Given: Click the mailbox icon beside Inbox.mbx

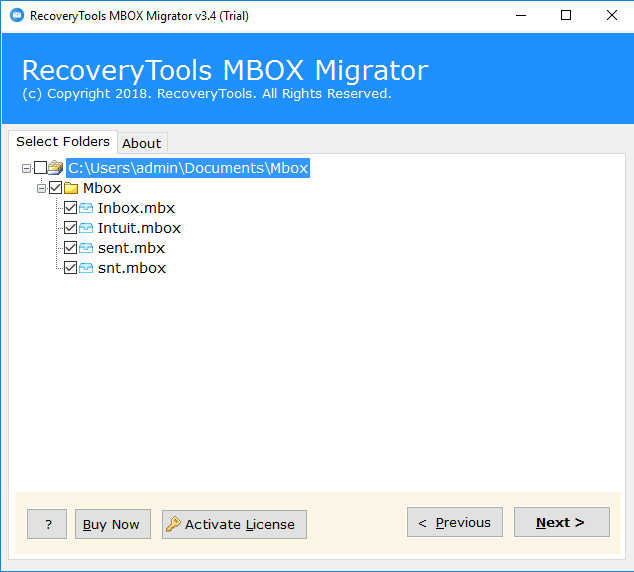Looking at the screenshot, I should tap(86, 208).
